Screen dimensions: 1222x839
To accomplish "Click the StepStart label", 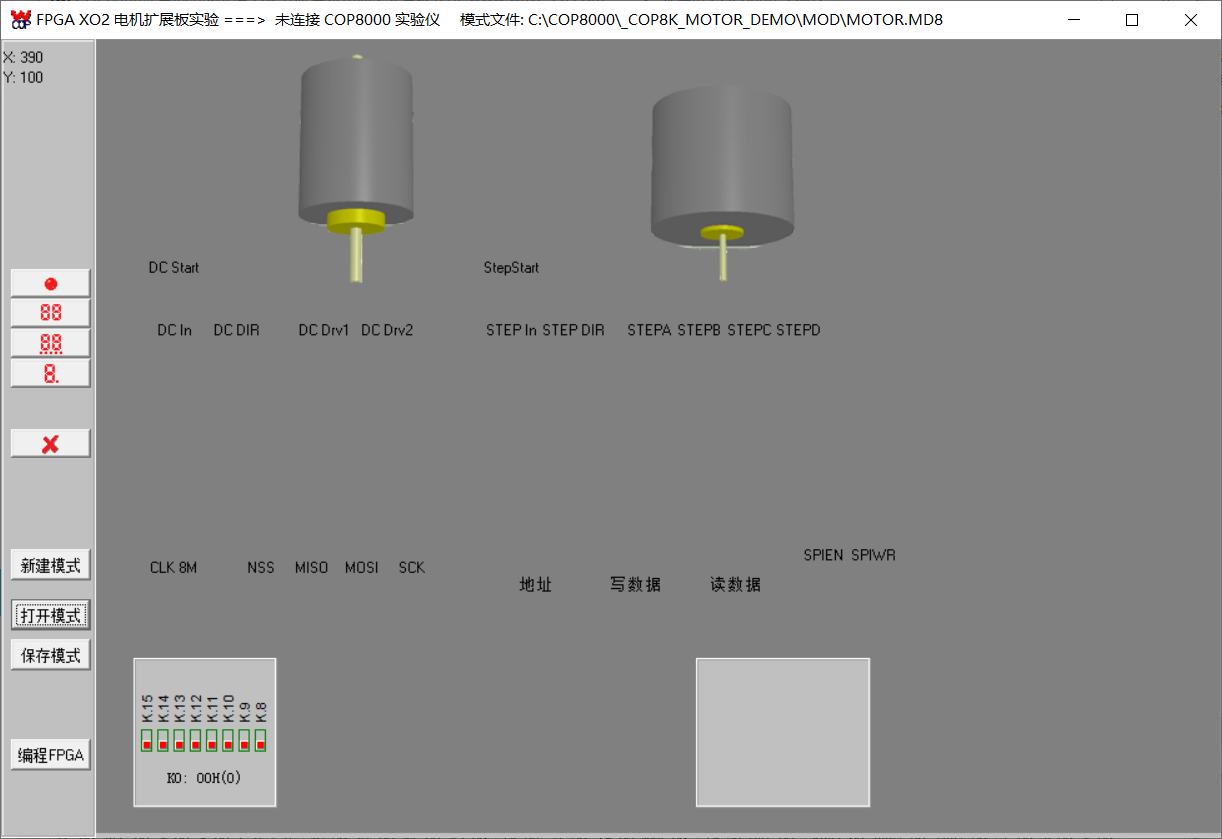I will 511,268.
